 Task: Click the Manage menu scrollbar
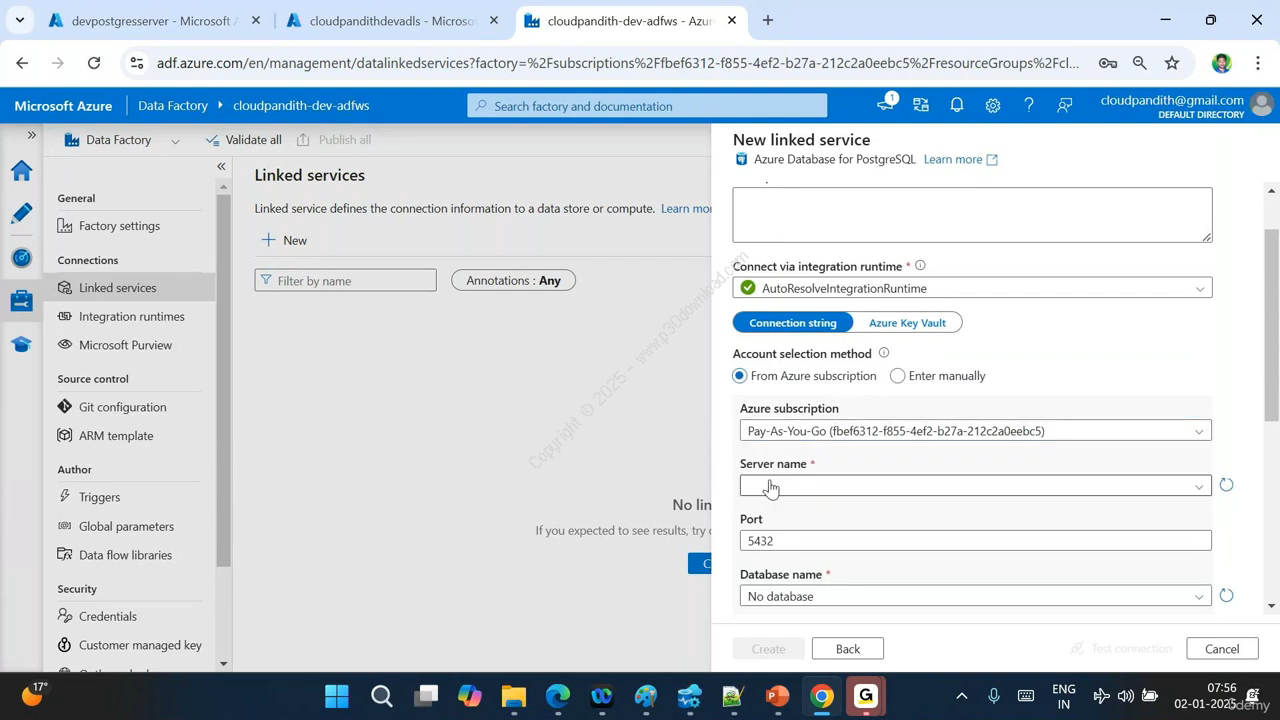[x=223, y=380]
